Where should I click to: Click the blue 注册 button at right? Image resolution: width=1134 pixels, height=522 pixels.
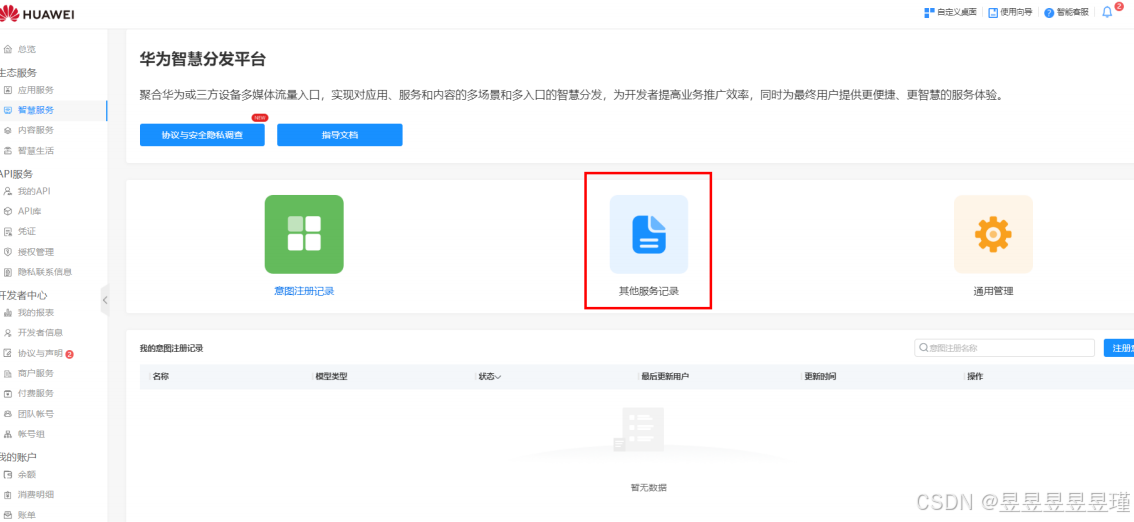coord(1119,348)
